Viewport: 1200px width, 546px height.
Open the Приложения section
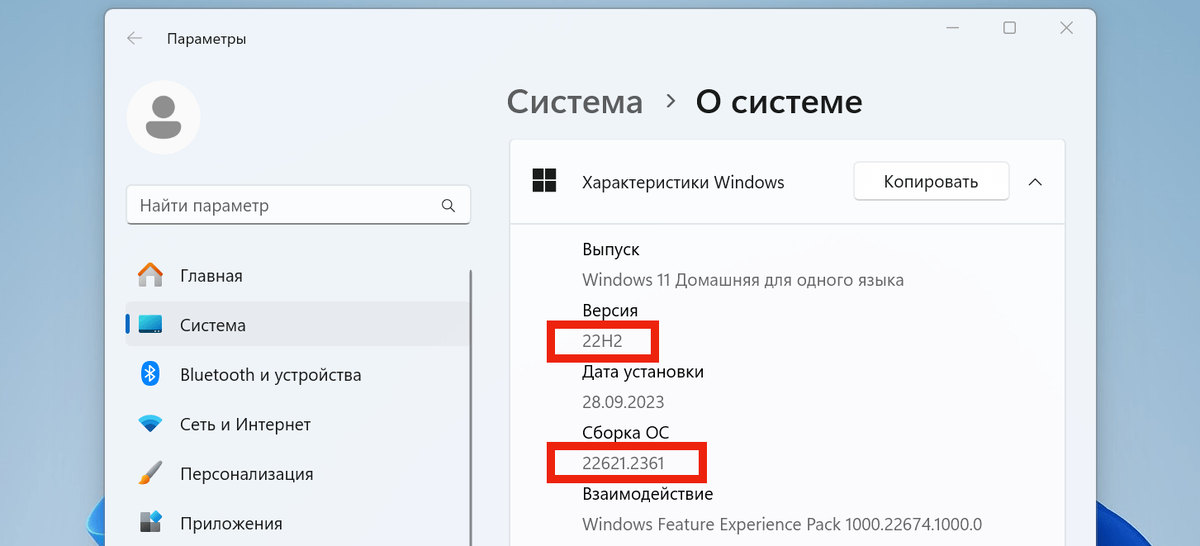coord(298,523)
